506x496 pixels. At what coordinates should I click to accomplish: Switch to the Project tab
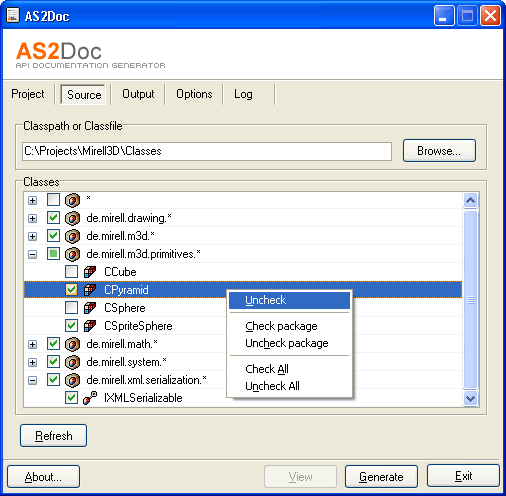28,94
